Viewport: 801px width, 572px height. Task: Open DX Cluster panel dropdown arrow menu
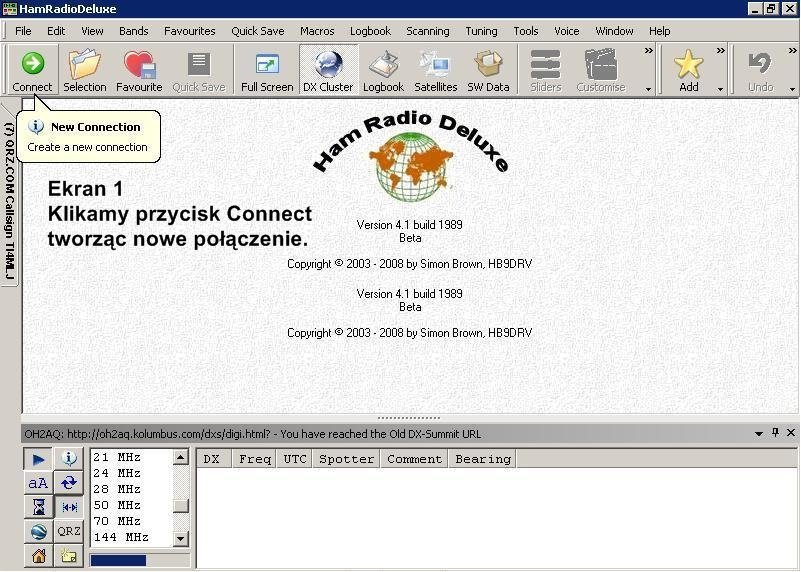759,434
